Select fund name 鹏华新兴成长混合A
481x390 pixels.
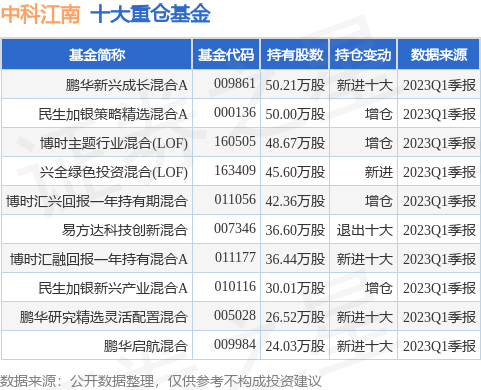(x=127, y=85)
